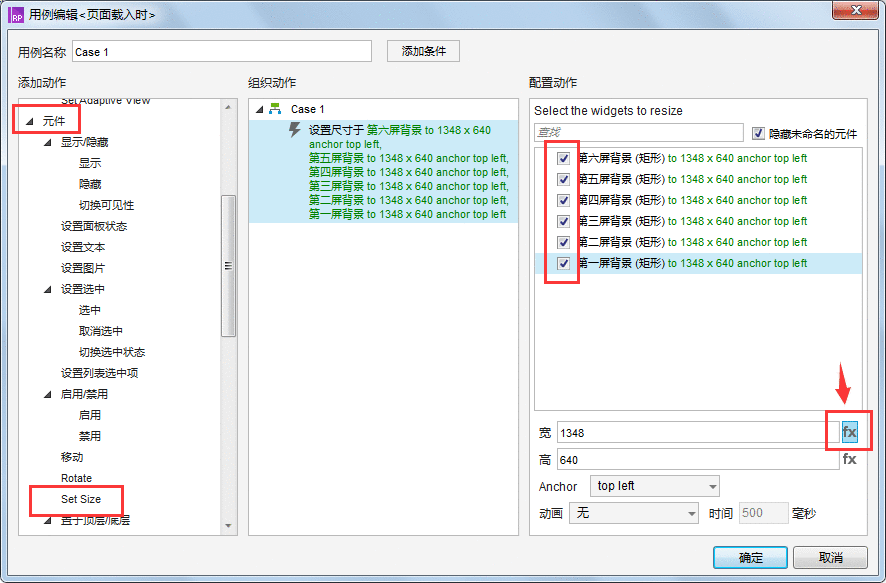Select the 设置图片 action
Viewport: 886px width, 583px height.
(x=82, y=268)
